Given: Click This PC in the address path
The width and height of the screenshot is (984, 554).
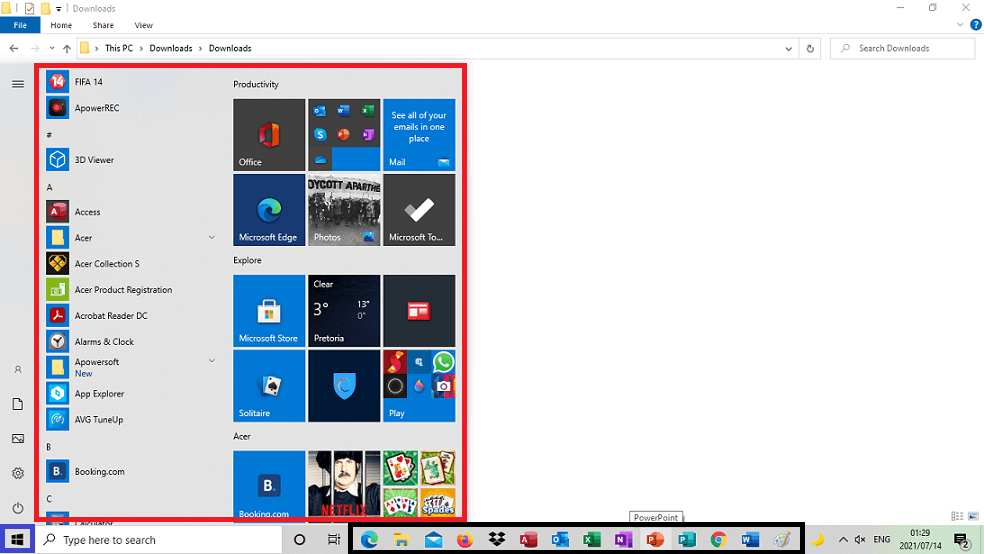Looking at the screenshot, I should [119, 48].
